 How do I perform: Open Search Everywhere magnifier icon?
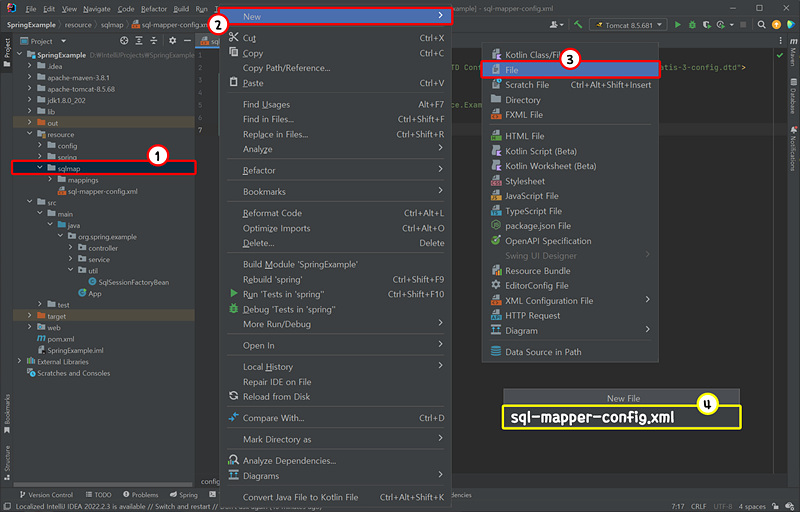click(761, 24)
